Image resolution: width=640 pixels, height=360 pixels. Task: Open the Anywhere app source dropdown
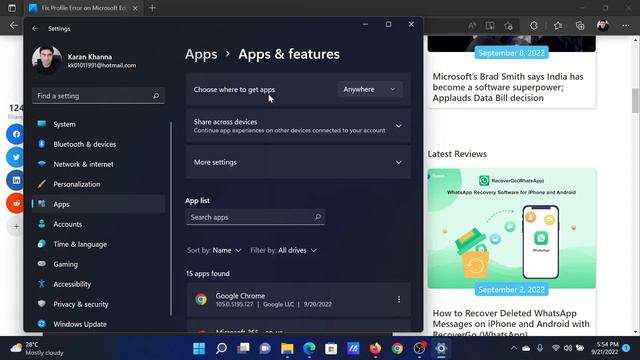(370, 89)
